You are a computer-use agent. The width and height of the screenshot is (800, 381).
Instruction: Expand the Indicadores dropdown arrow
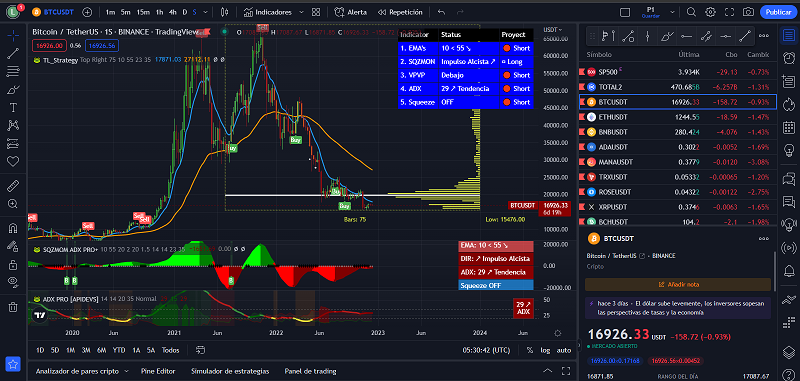(x=301, y=12)
